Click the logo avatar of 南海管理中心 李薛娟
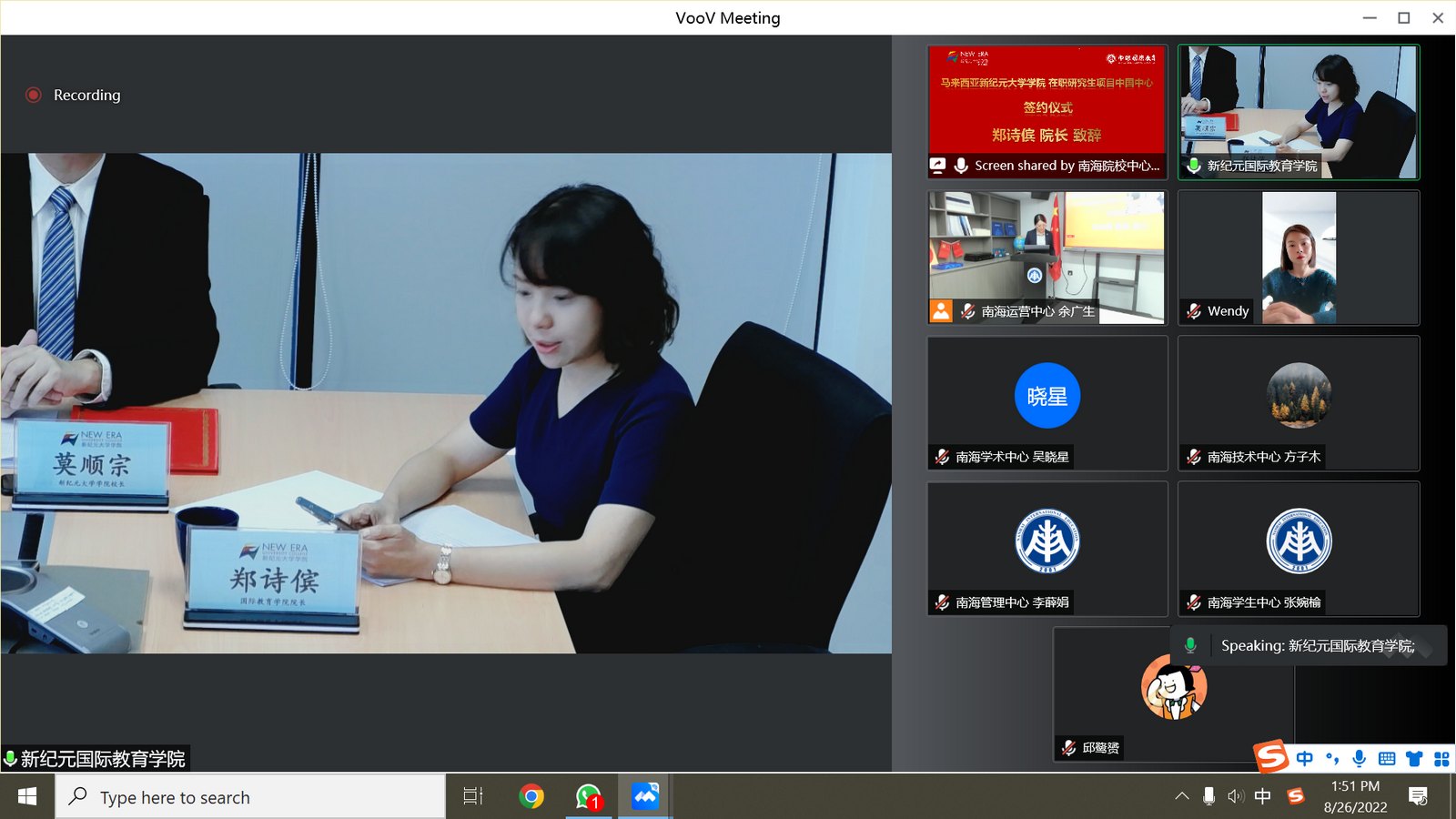Viewport: 1456px width, 819px height. tap(1047, 541)
